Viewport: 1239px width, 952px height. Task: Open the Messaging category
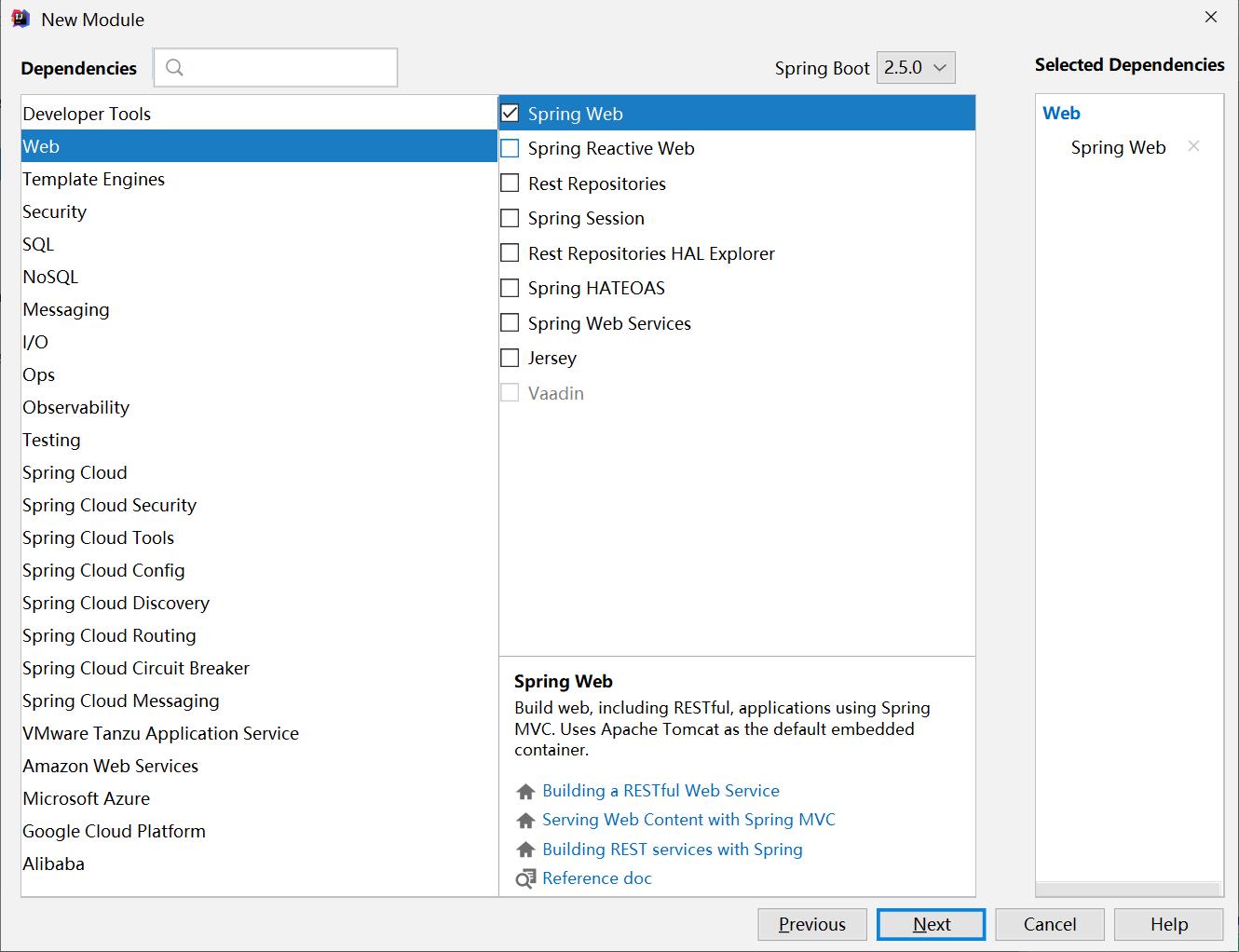pyautogui.click(x=259, y=309)
